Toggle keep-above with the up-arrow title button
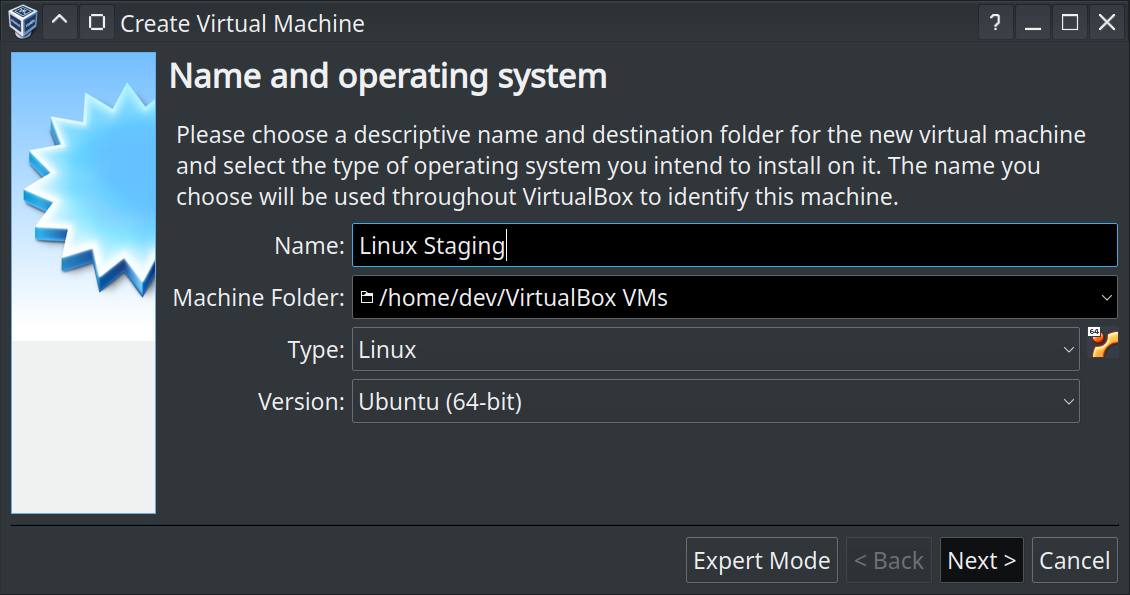1130x595 pixels. click(x=60, y=22)
